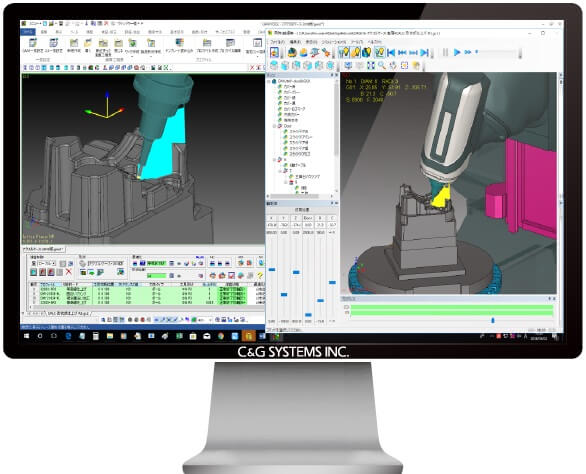Jump to simulation start with skip-back icon
Image resolution: width=586 pixels, height=474 pixels.
[x=391, y=52]
